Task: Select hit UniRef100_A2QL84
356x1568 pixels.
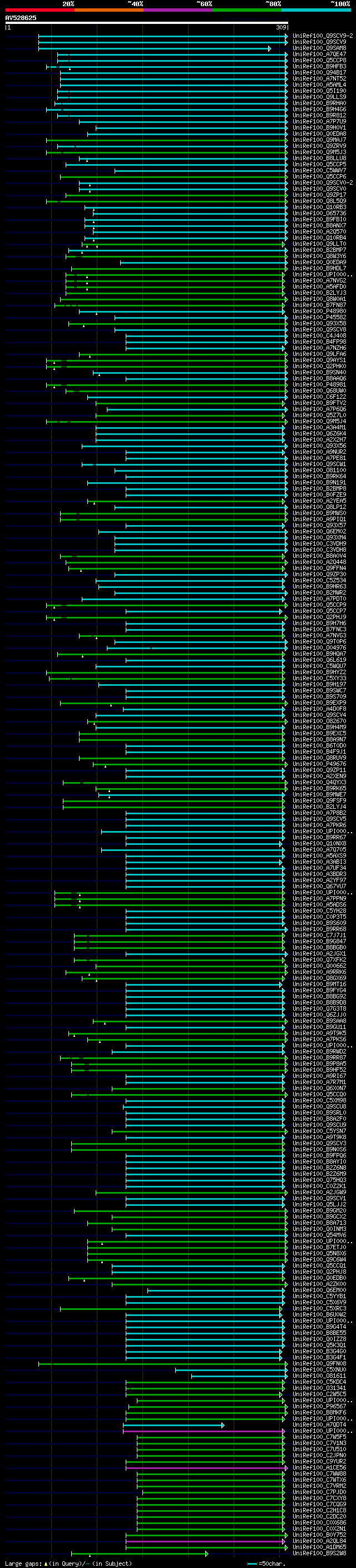Action: (319, 1541)
